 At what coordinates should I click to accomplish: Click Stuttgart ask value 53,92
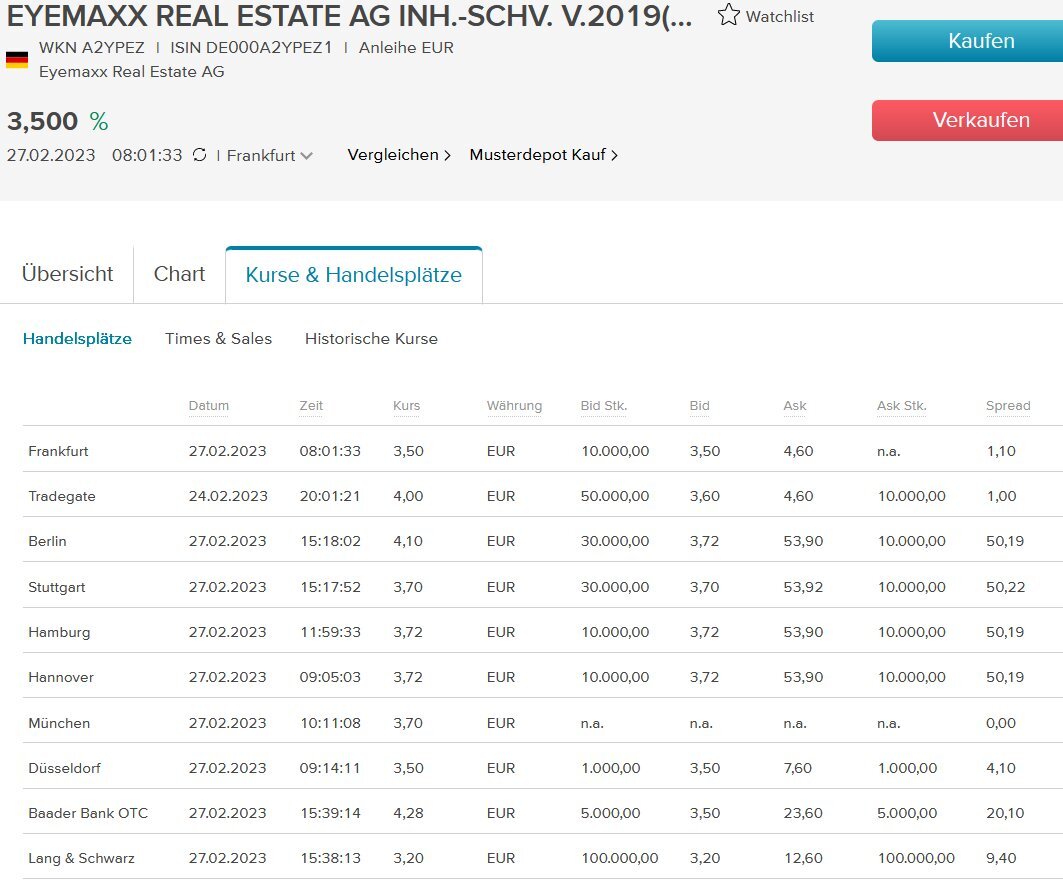803,587
